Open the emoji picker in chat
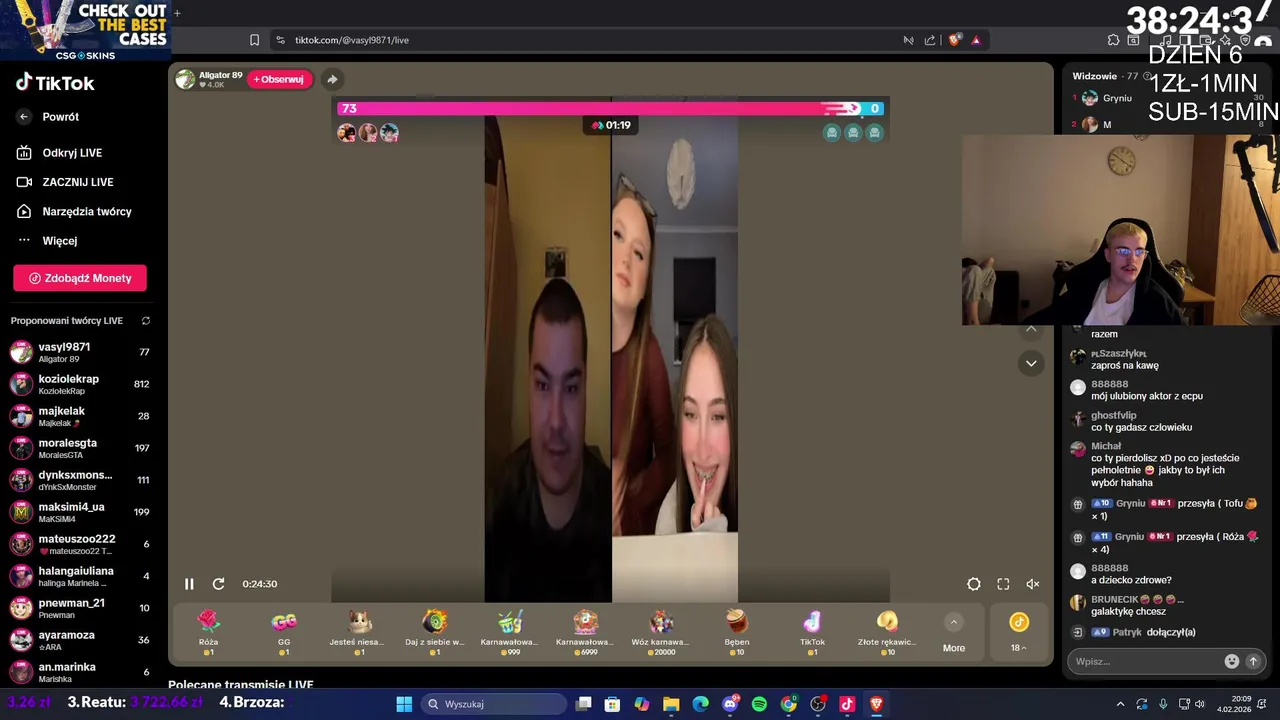1280x720 pixels. (x=1232, y=661)
